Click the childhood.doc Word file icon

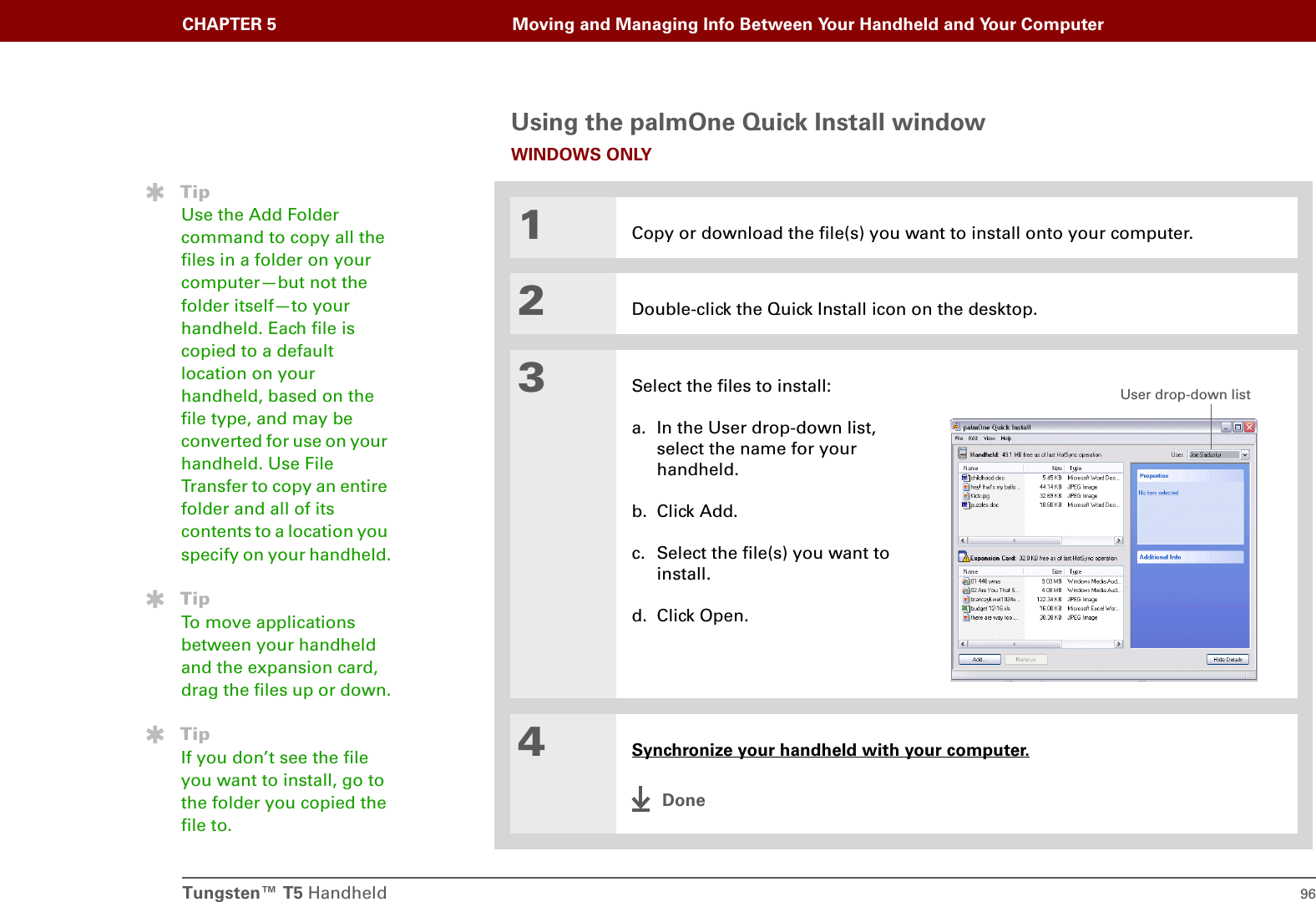point(966,478)
